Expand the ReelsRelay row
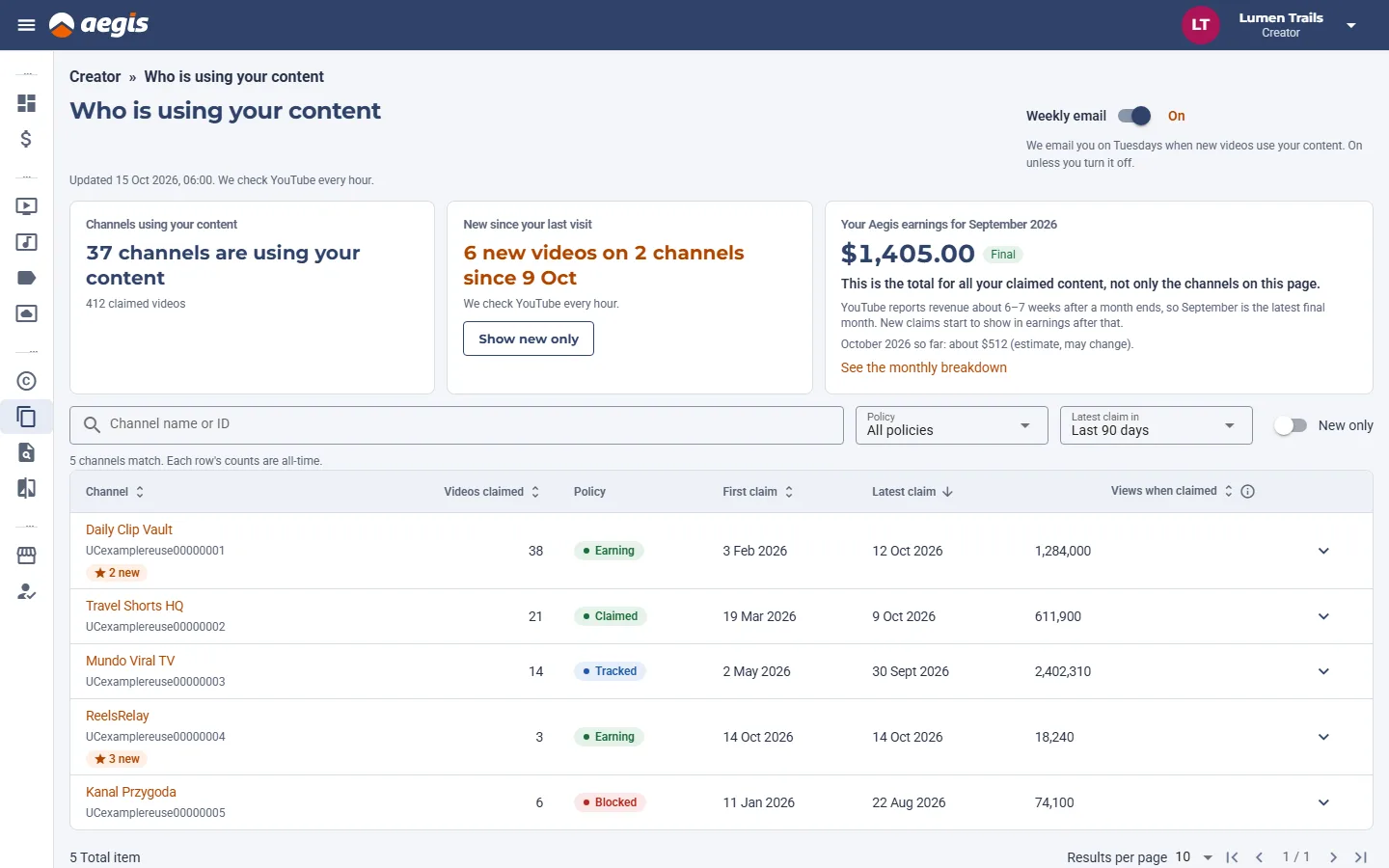1389x868 pixels. 1323,737
